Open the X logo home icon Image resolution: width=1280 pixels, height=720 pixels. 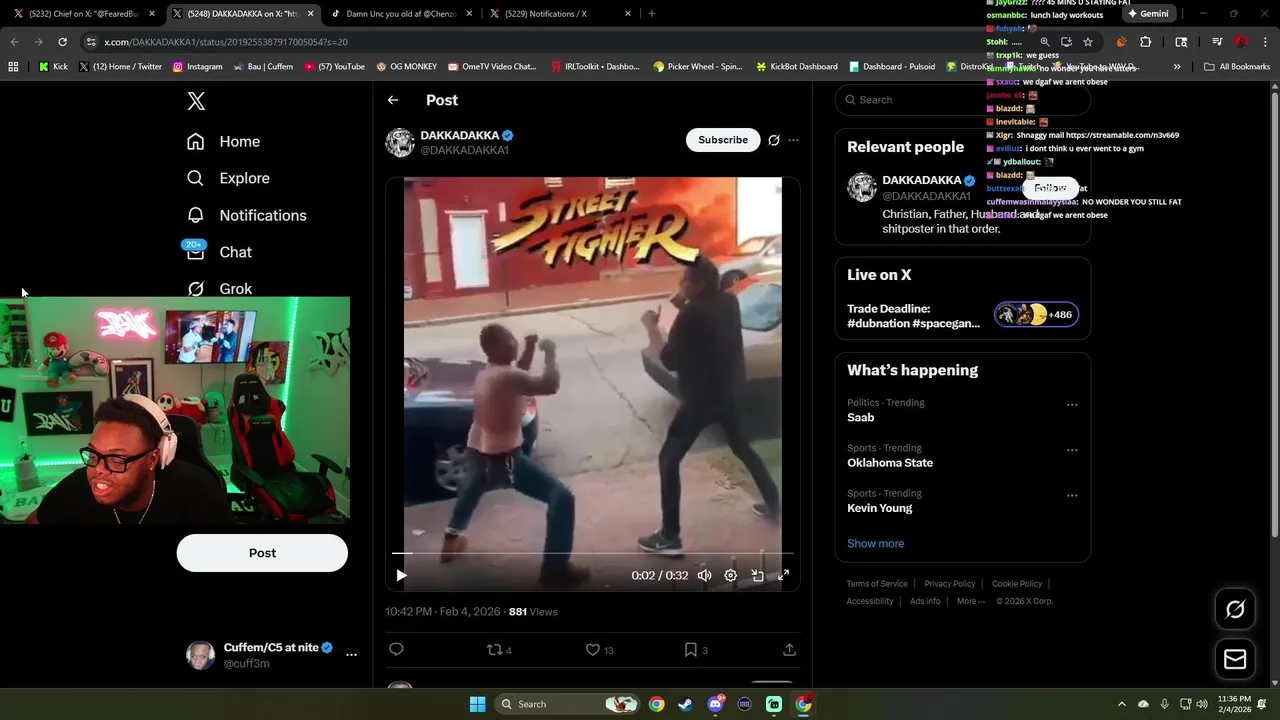coord(196,101)
